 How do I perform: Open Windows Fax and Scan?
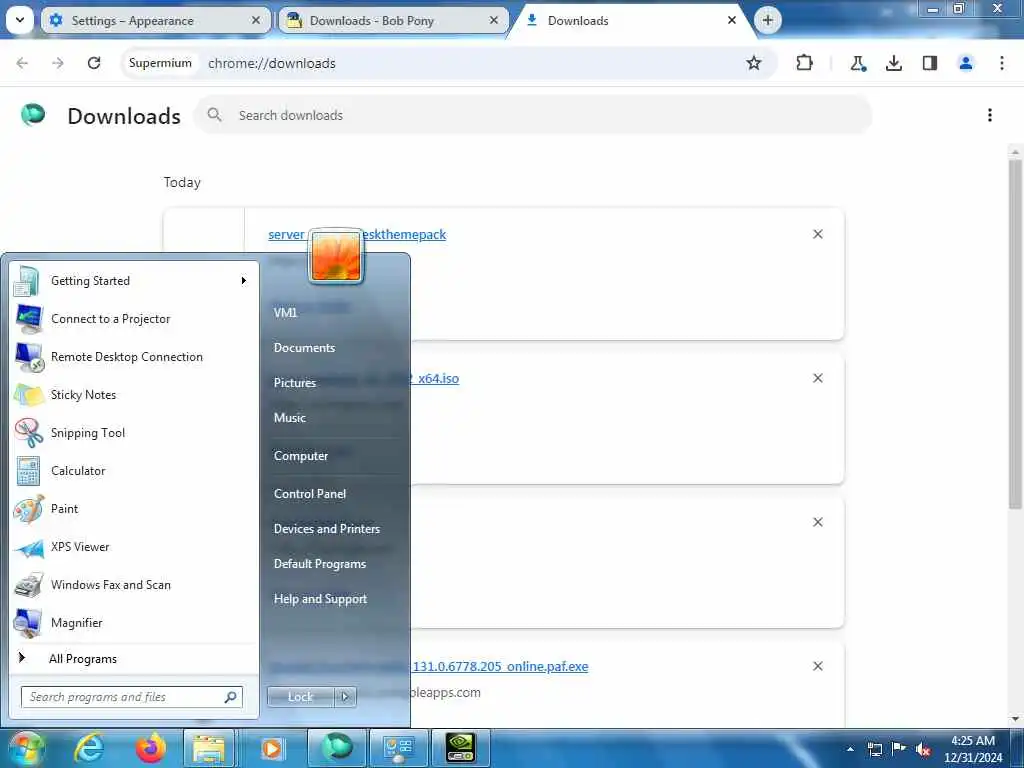(134, 584)
